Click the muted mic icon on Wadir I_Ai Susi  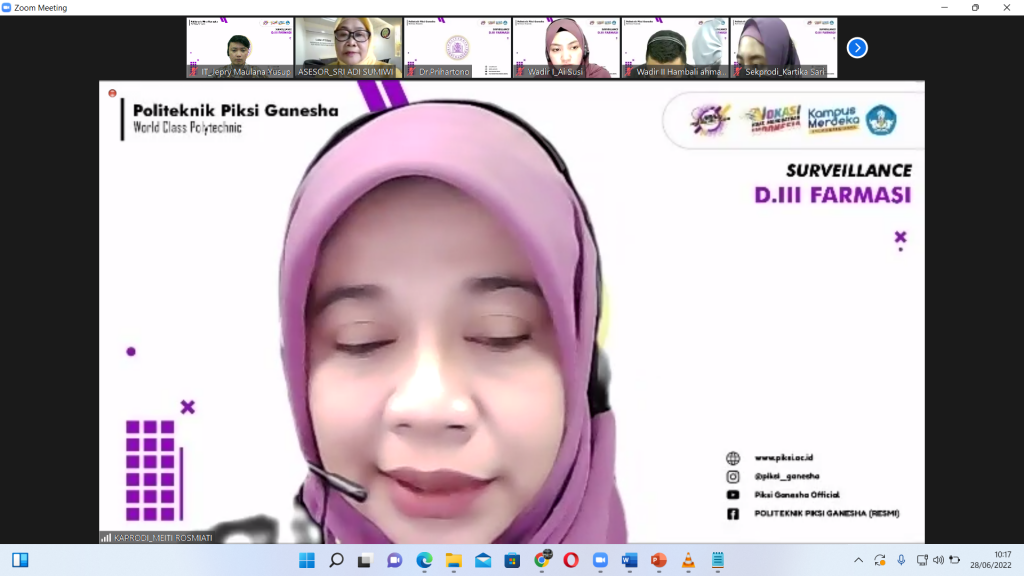click(x=520, y=71)
